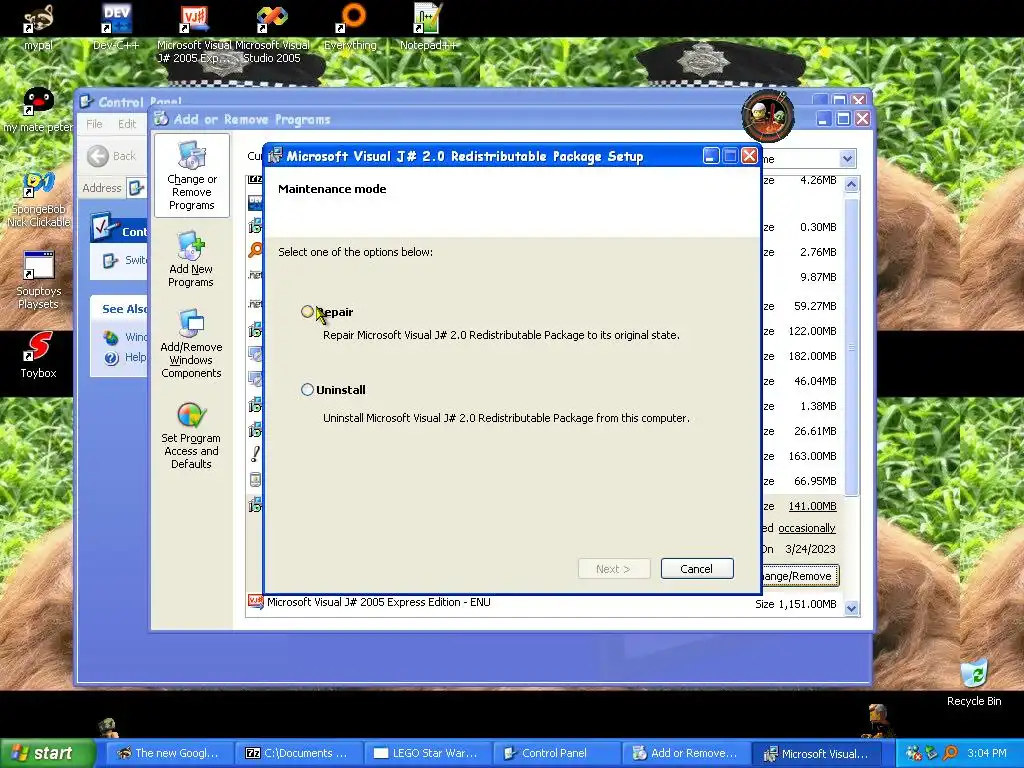The image size is (1024, 768).
Task: Open the Dev-C++ desktop shortcut
Action: 116,28
